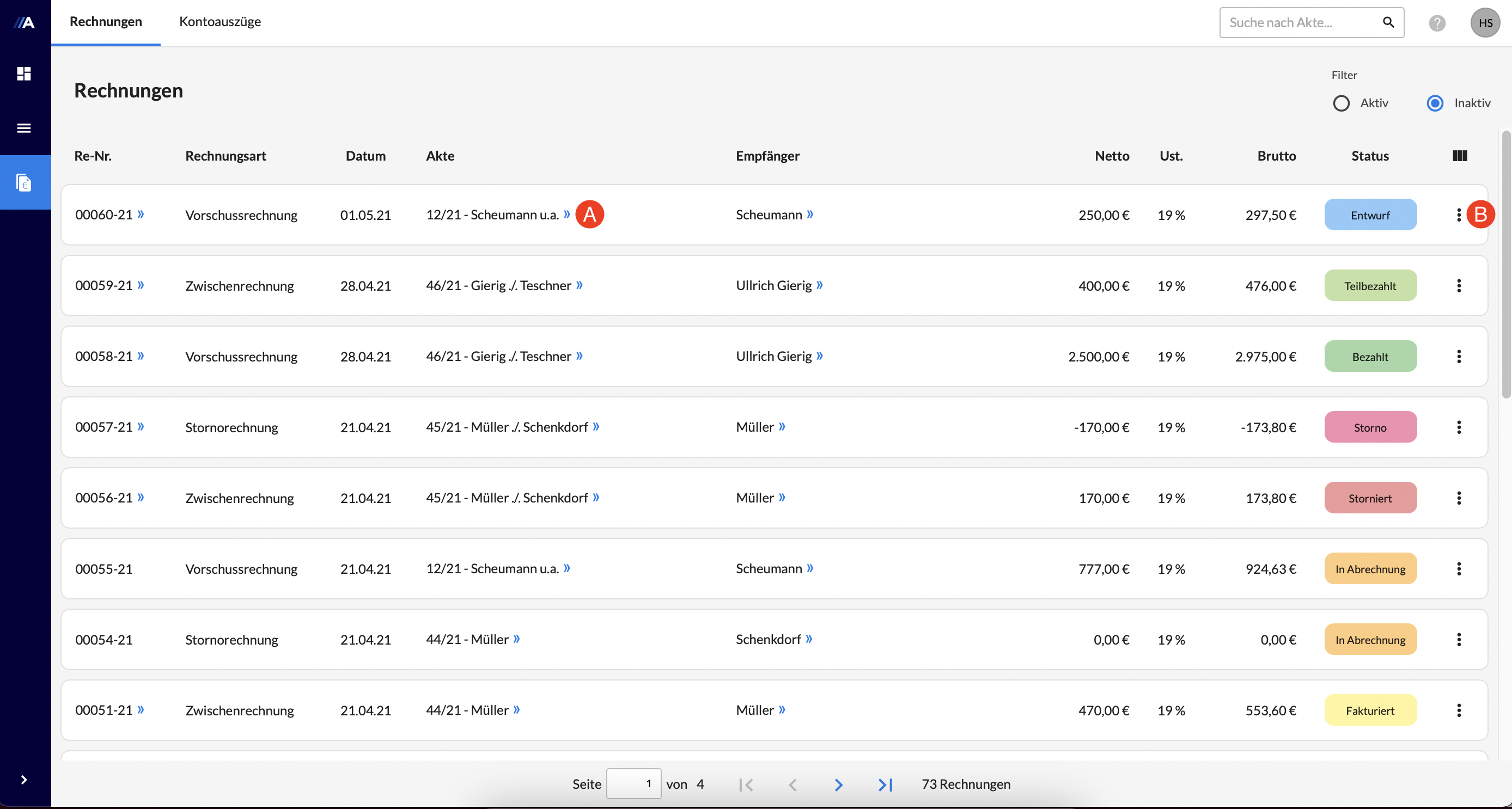Click the Suche nach Akte search field
This screenshot has height=809, width=1512.
pyautogui.click(x=1311, y=22)
